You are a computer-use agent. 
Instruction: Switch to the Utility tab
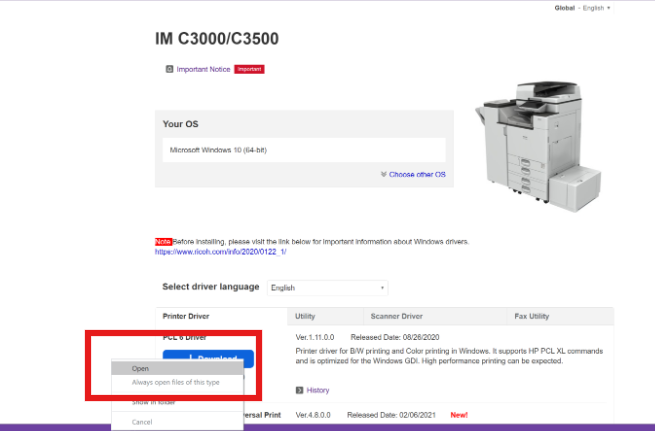coord(325,316)
